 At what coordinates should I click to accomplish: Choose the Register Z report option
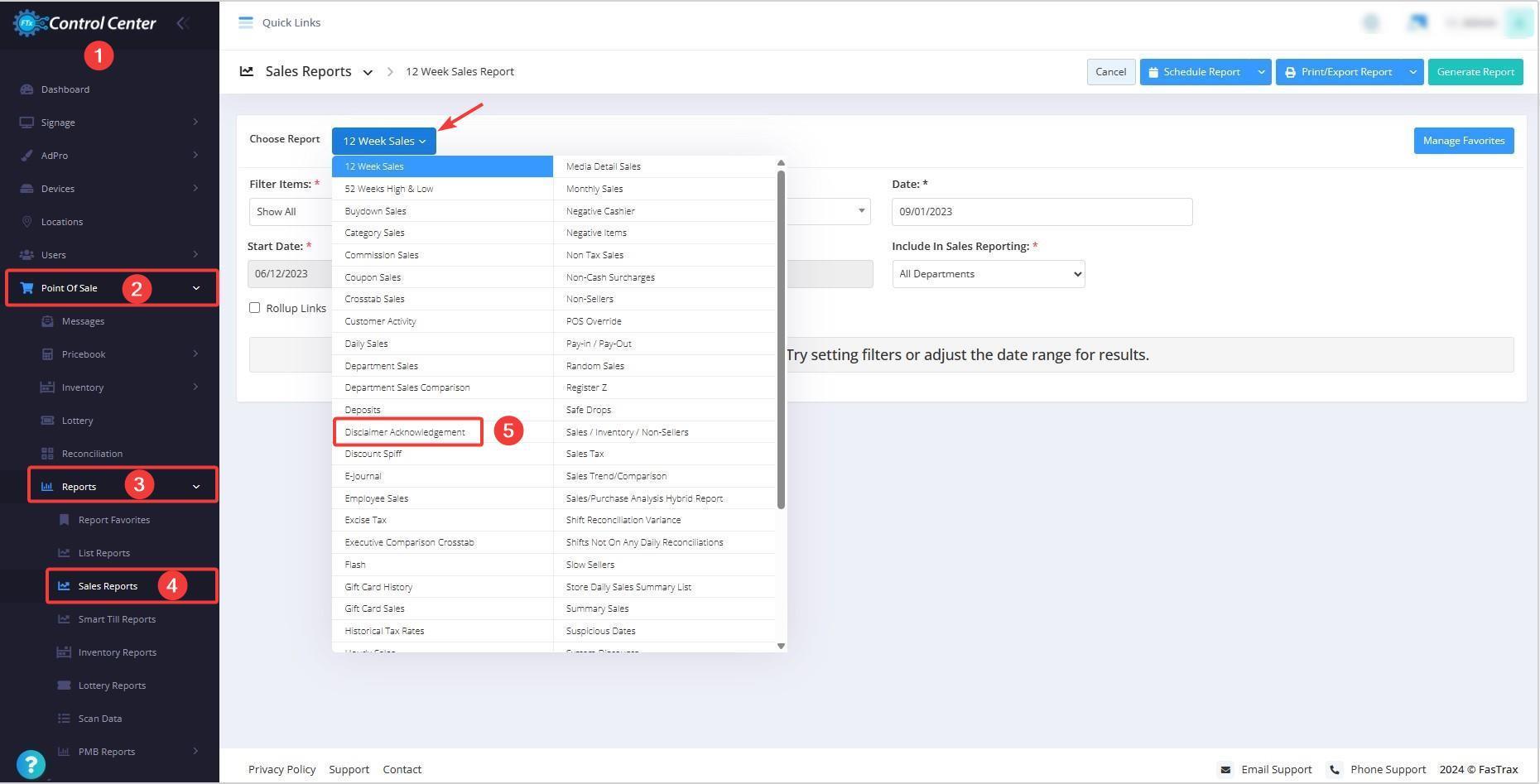586,387
